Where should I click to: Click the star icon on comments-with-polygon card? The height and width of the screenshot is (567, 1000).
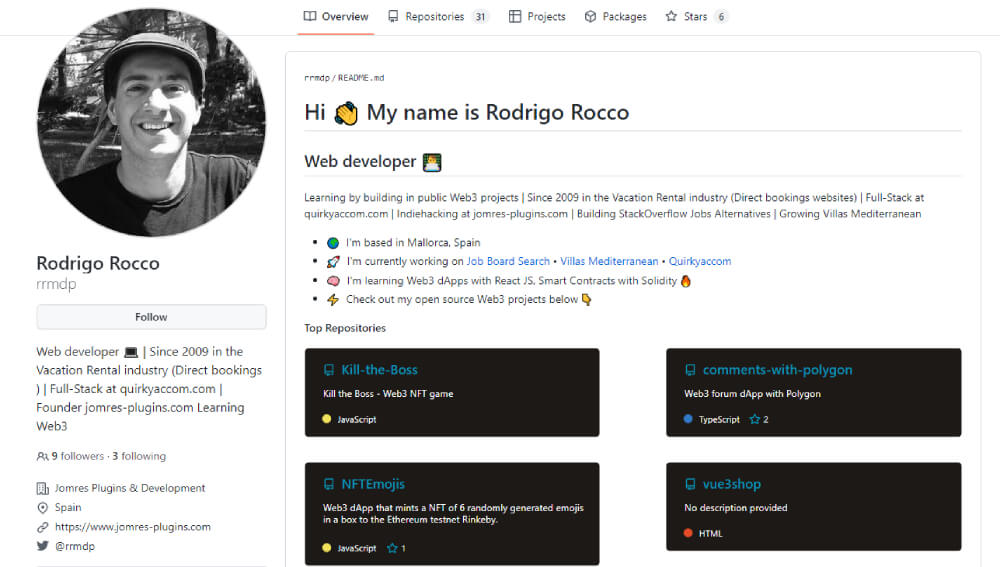point(755,419)
